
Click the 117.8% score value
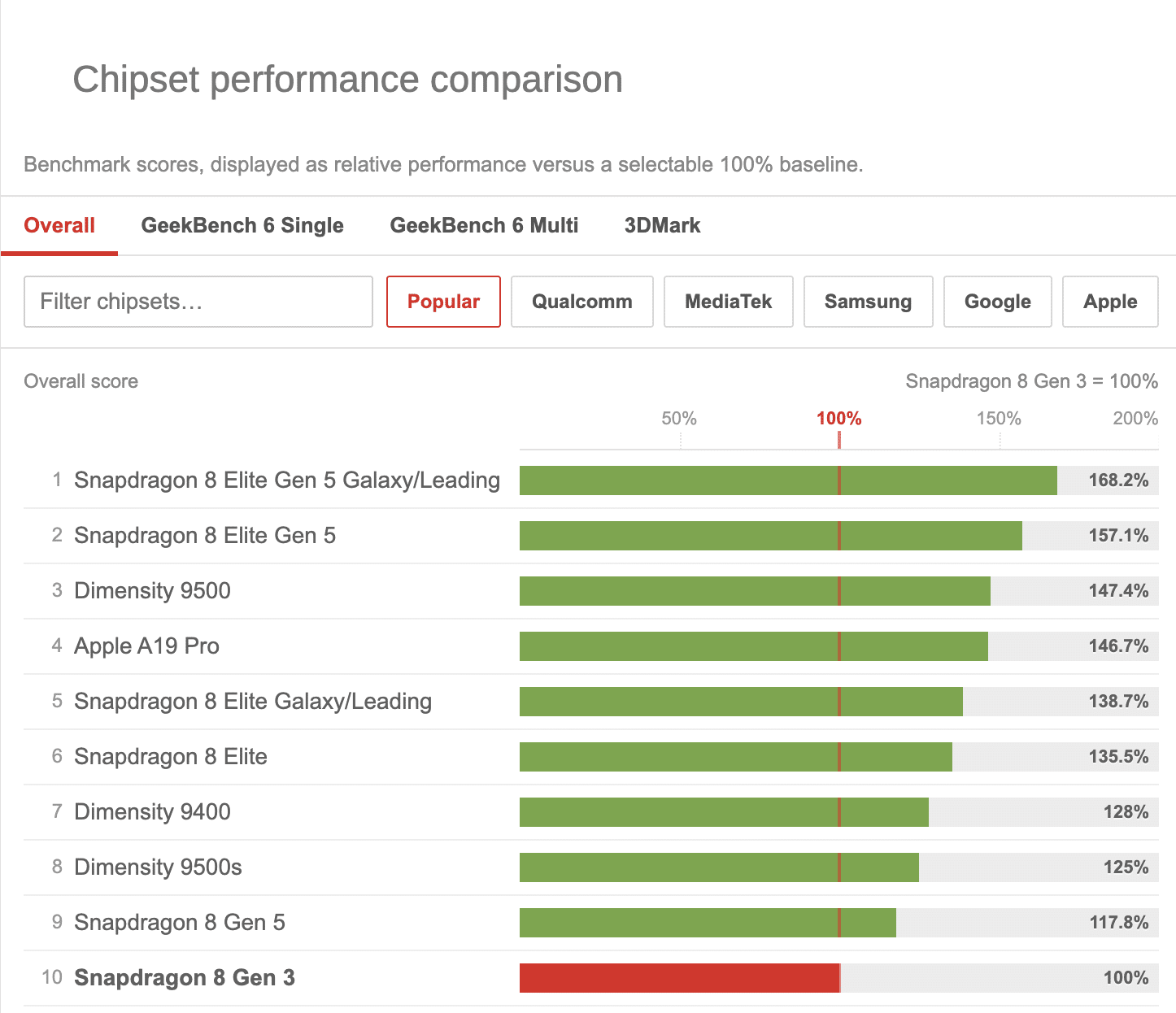(x=1118, y=923)
